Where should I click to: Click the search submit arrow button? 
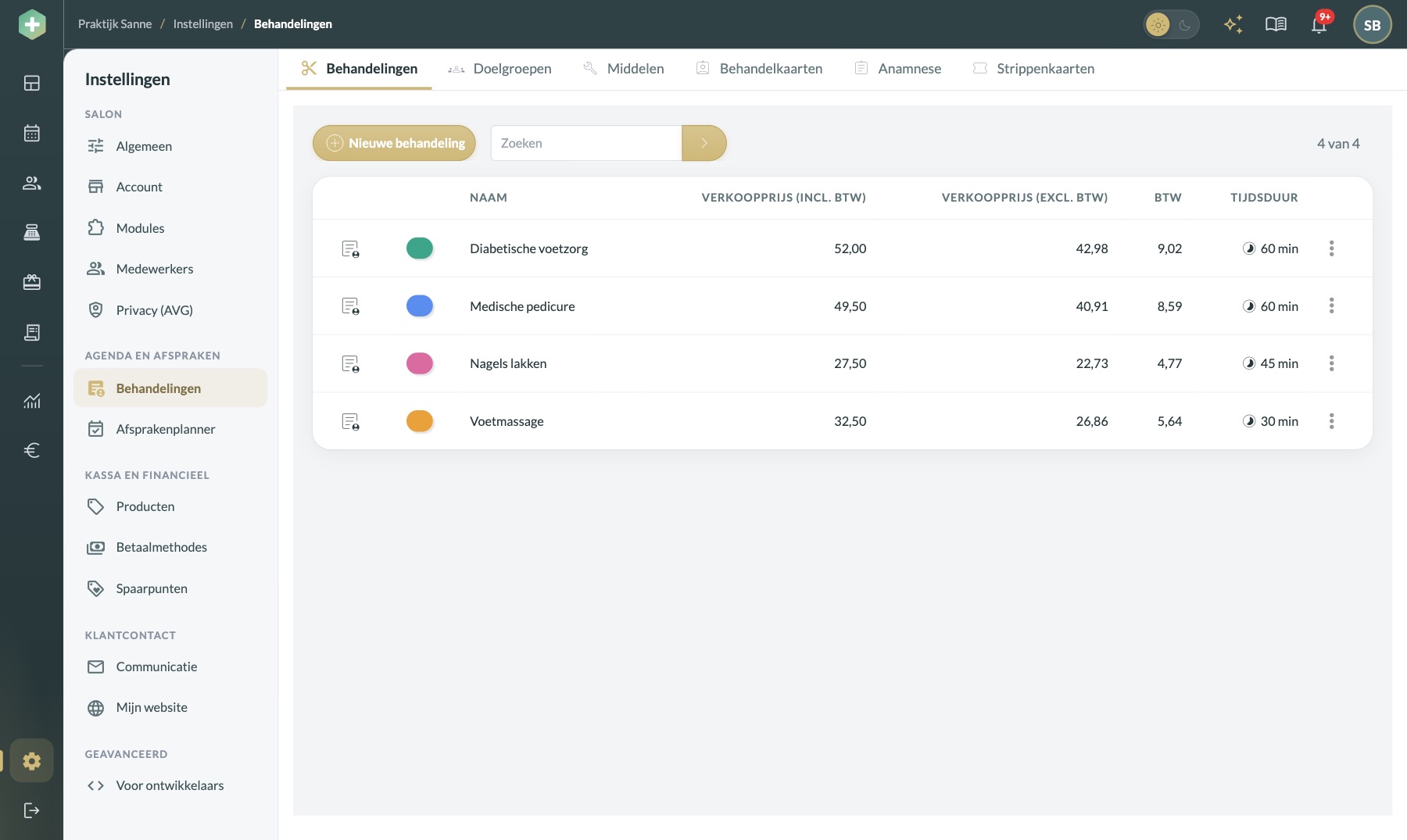click(x=704, y=143)
